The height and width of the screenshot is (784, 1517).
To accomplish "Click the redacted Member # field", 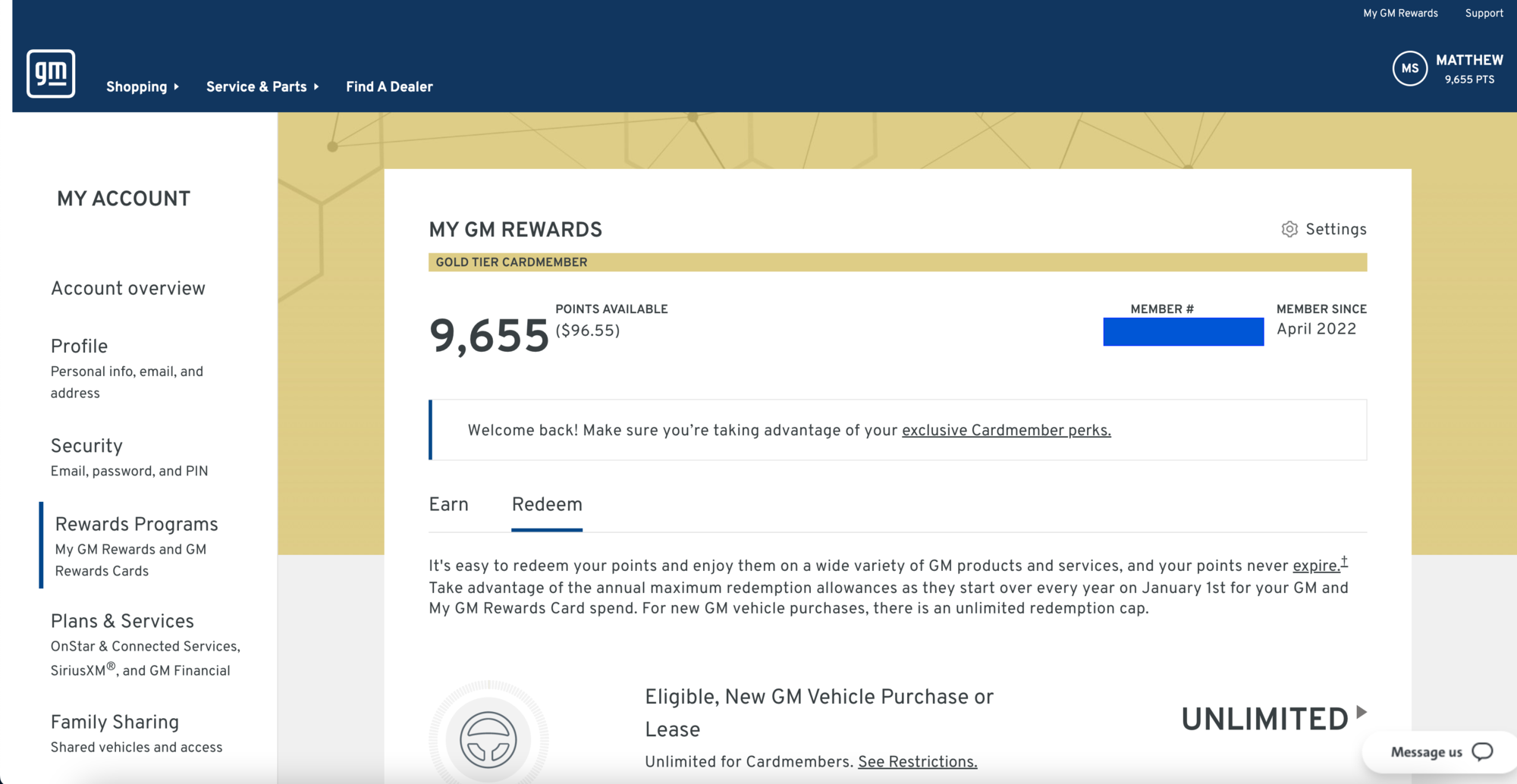I will pos(1183,331).
